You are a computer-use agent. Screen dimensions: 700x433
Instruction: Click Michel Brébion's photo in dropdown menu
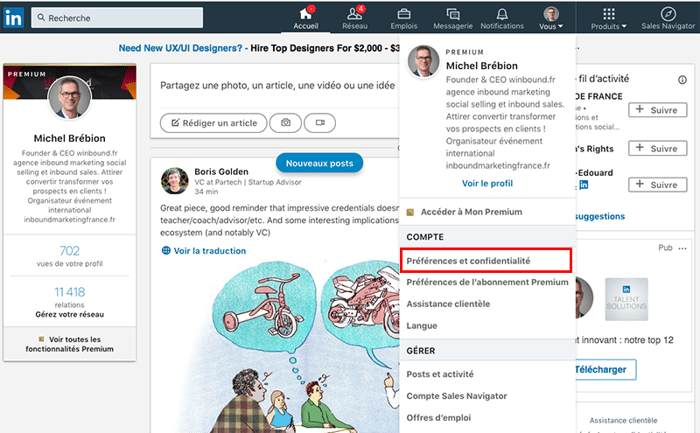pos(423,62)
